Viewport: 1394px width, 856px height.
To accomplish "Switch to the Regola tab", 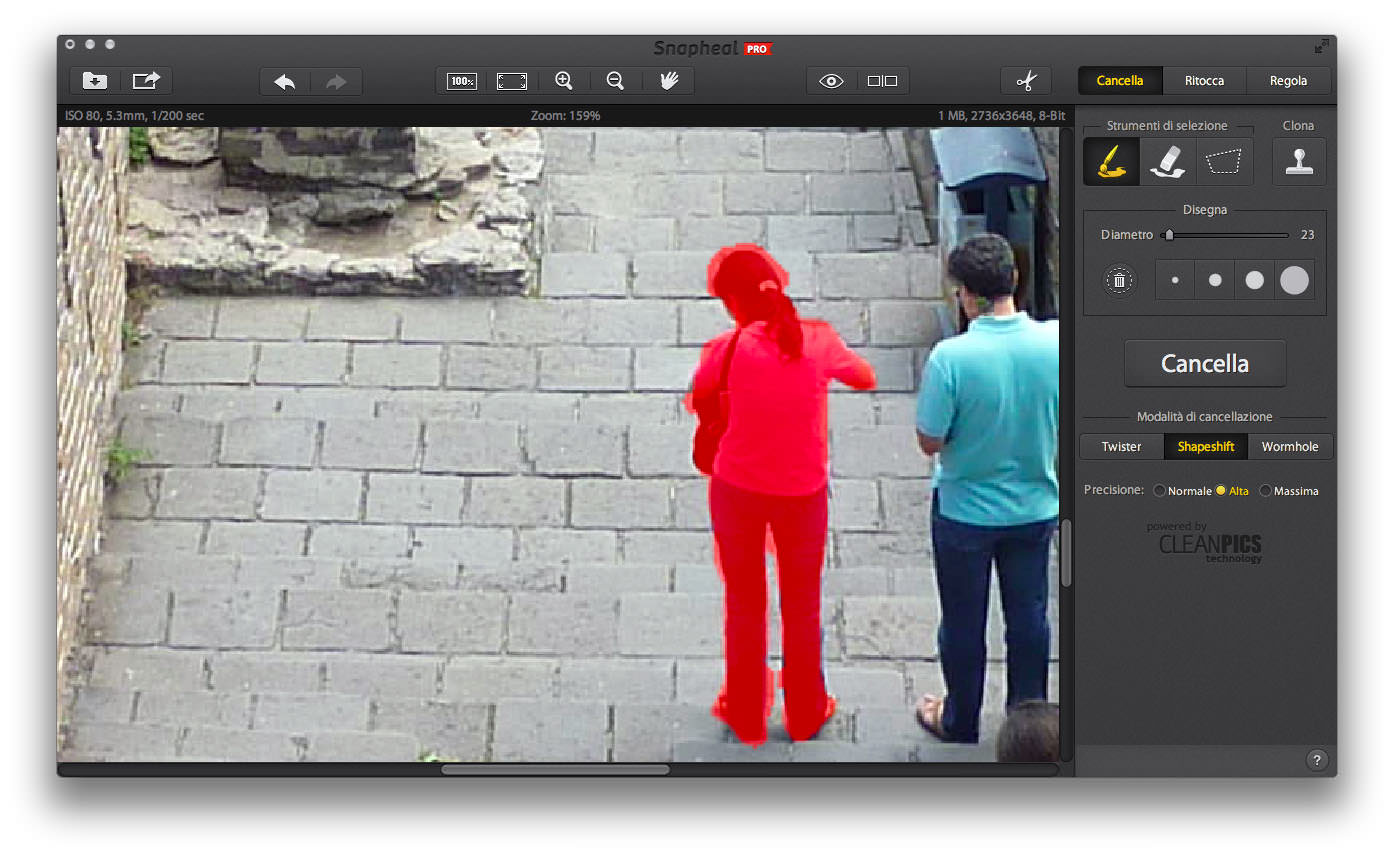I will pos(1289,81).
